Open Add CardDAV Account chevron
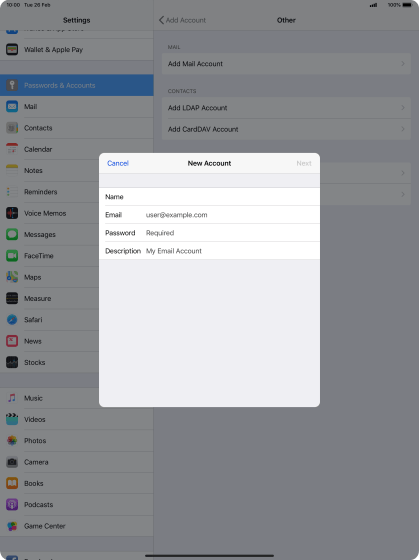This screenshot has height=560, width=419. [286, 129]
